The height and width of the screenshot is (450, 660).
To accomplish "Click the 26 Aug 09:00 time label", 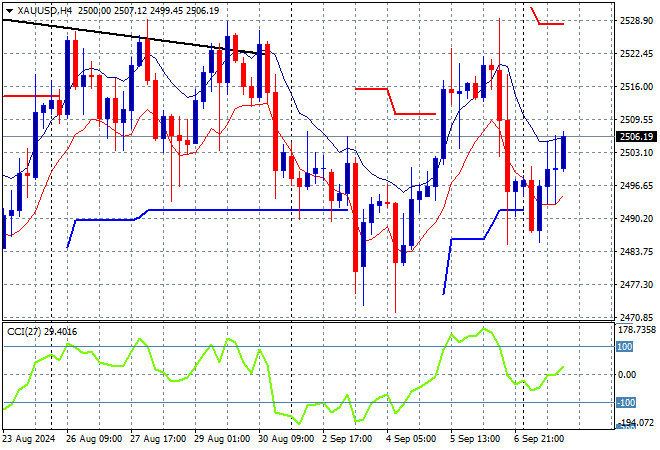I will tap(94, 439).
